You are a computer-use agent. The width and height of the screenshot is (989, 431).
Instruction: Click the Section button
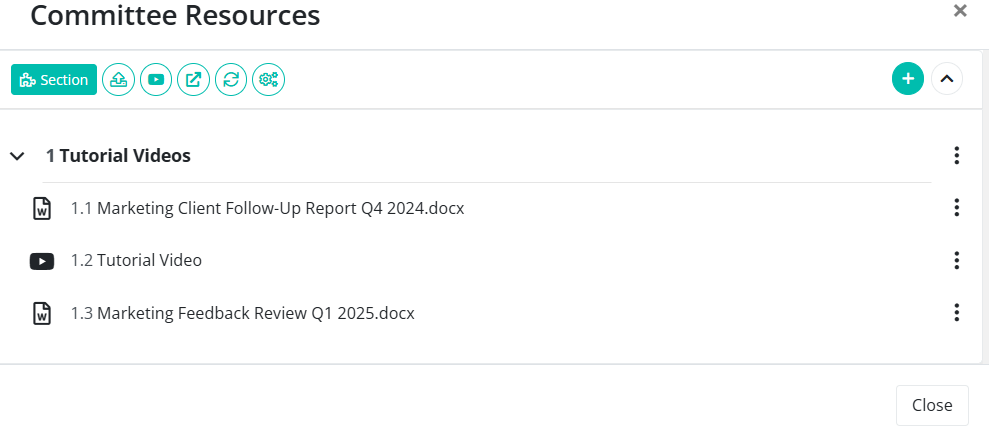click(x=54, y=80)
